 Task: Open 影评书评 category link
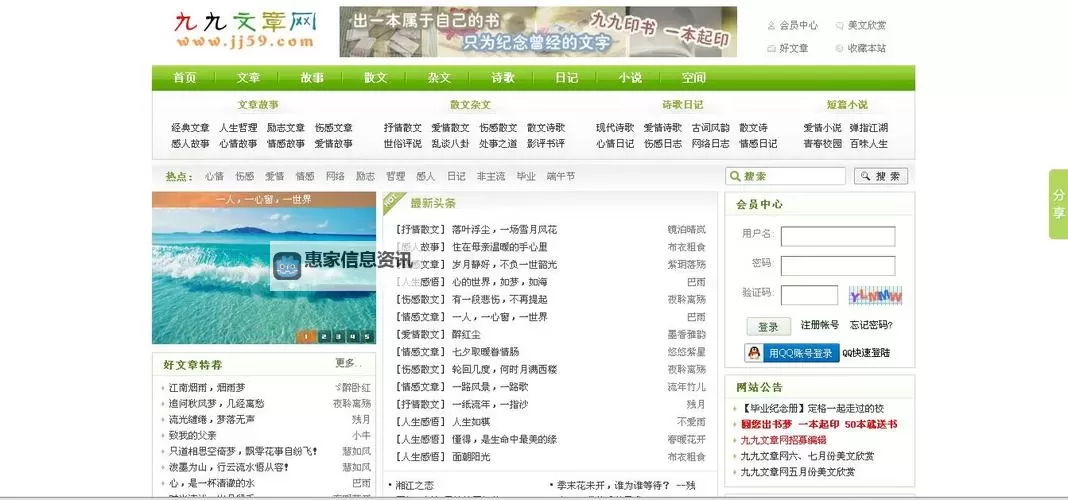(x=546, y=144)
